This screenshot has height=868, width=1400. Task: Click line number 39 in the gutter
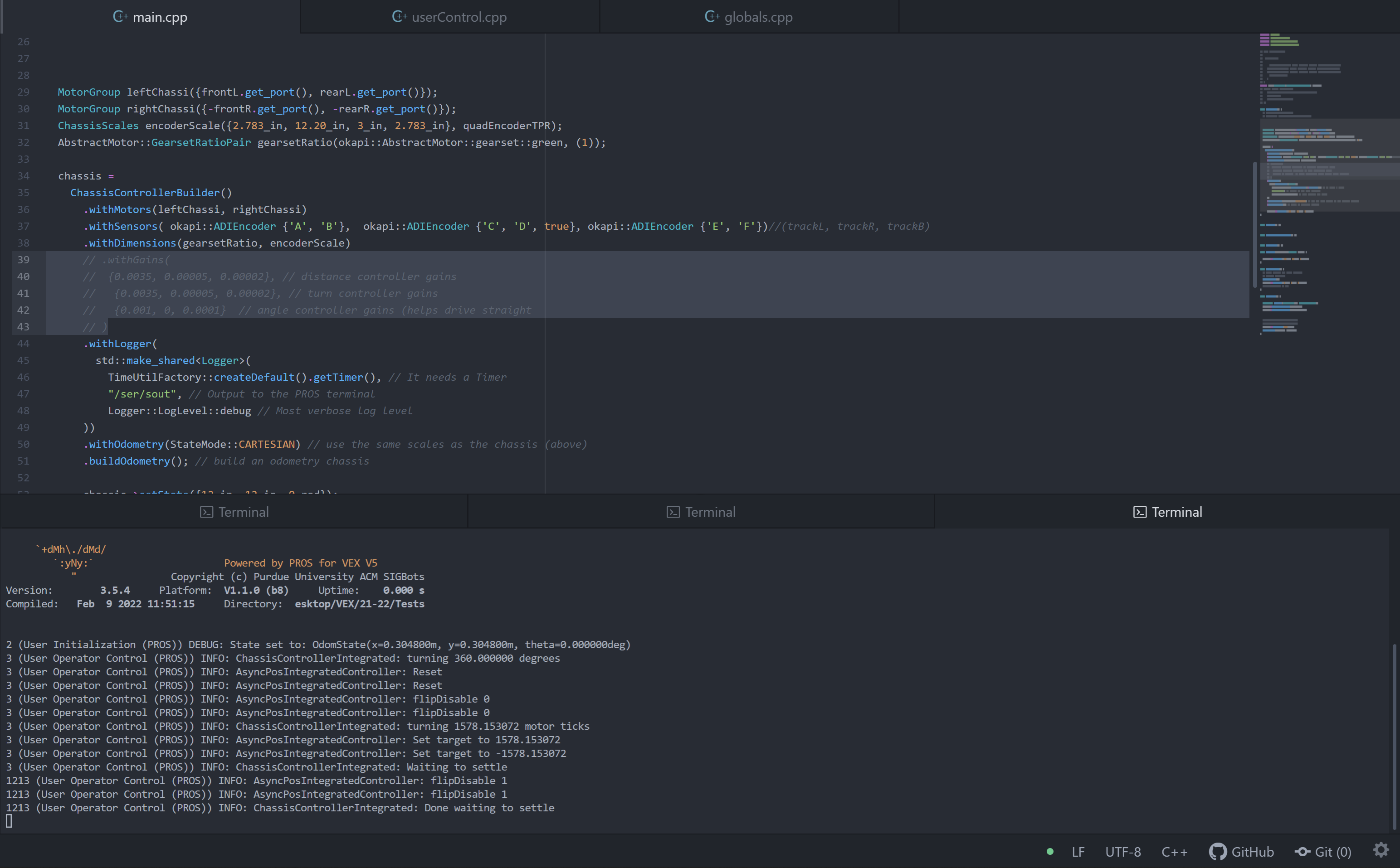pos(24,259)
